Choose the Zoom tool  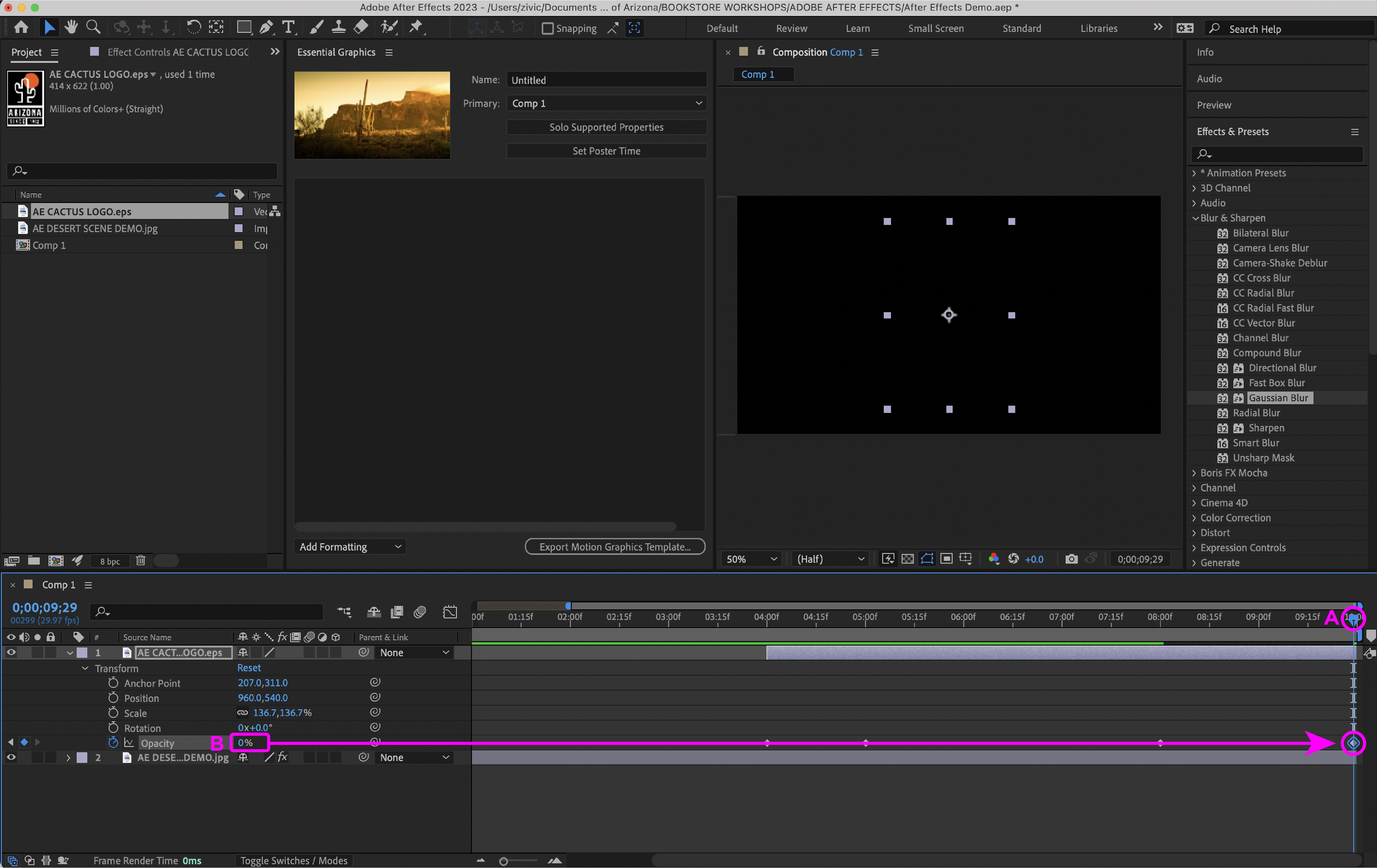pyautogui.click(x=93, y=28)
